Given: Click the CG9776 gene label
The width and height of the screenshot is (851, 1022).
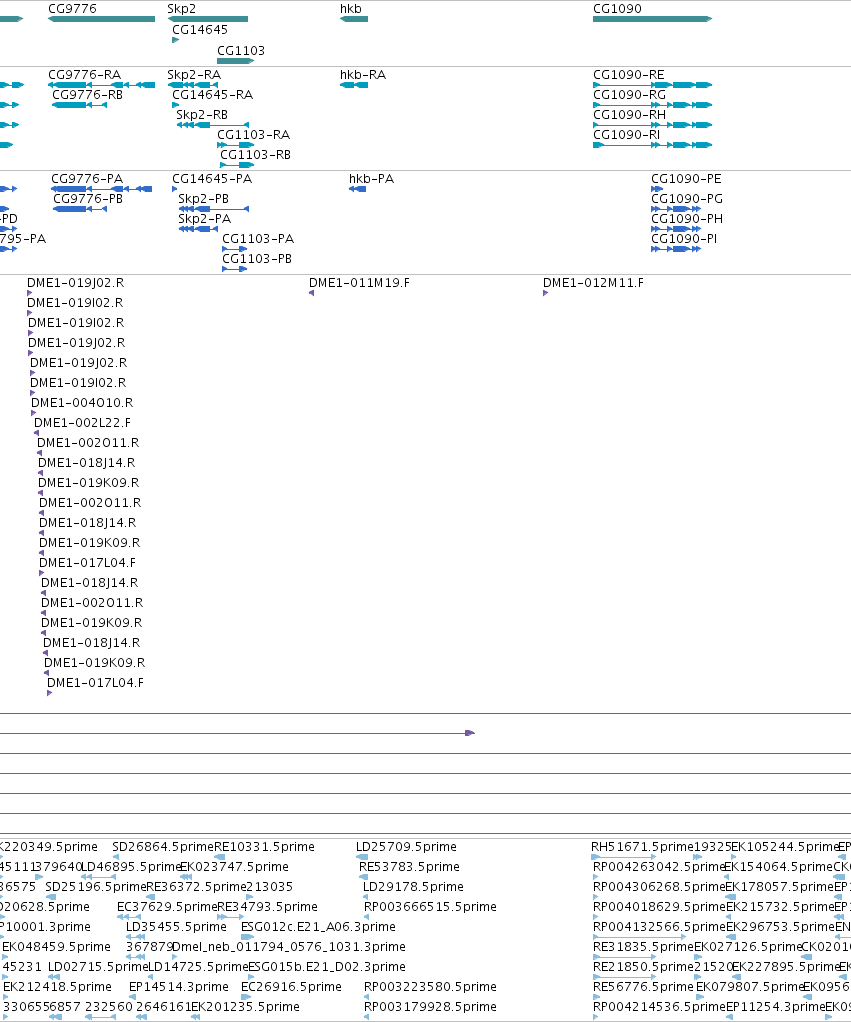Looking at the screenshot, I should [72, 8].
